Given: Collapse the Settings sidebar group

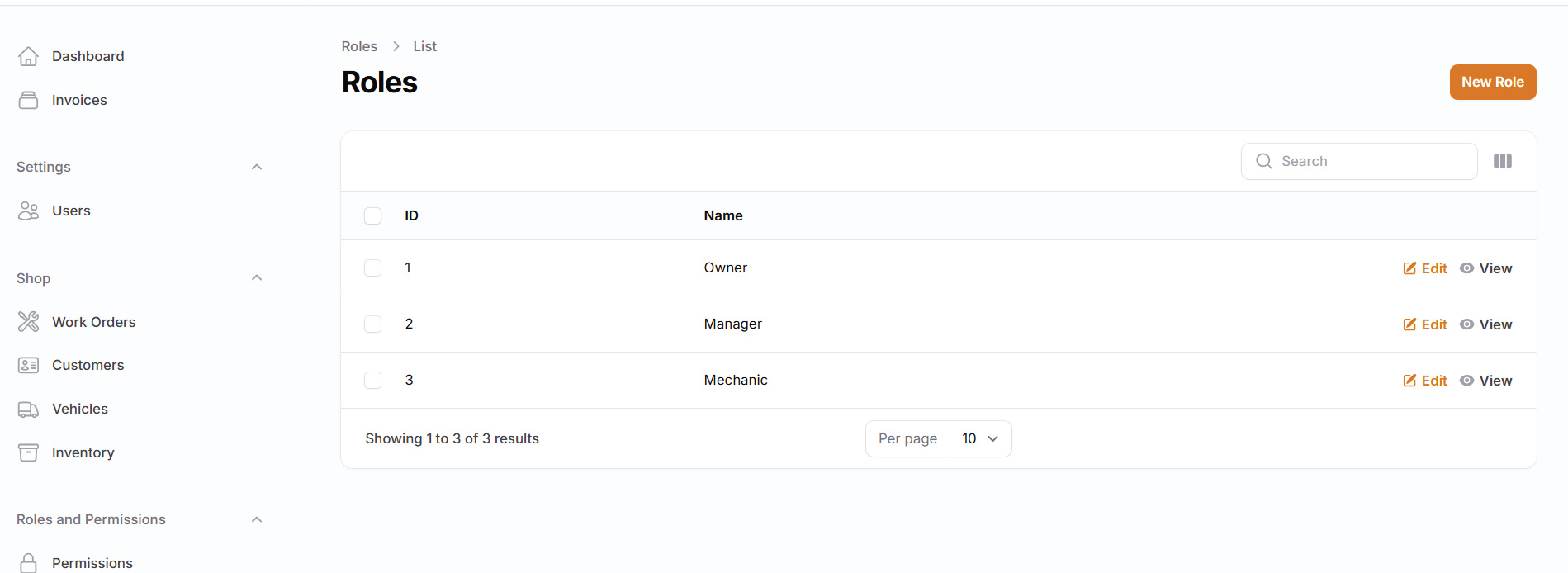Looking at the screenshot, I should pyautogui.click(x=257, y=167).
